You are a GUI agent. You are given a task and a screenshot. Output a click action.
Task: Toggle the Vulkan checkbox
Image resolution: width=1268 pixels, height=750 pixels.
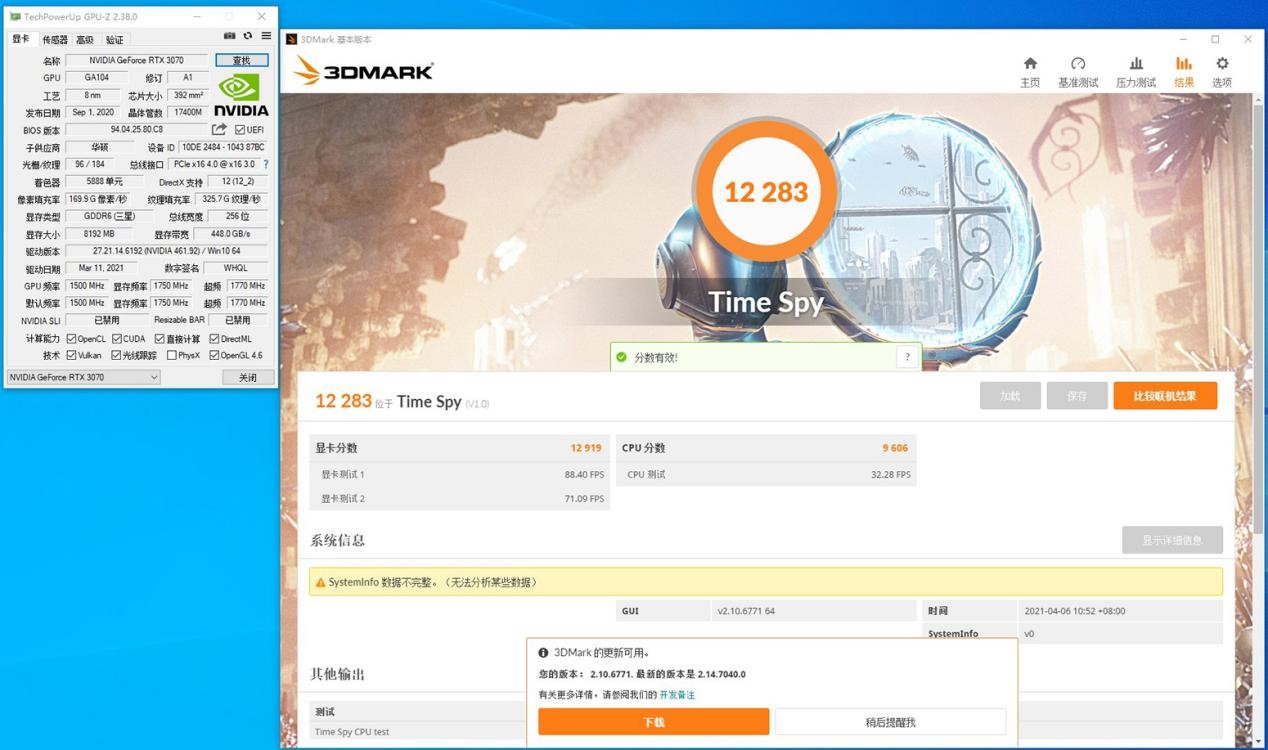(x=71, y=355)
